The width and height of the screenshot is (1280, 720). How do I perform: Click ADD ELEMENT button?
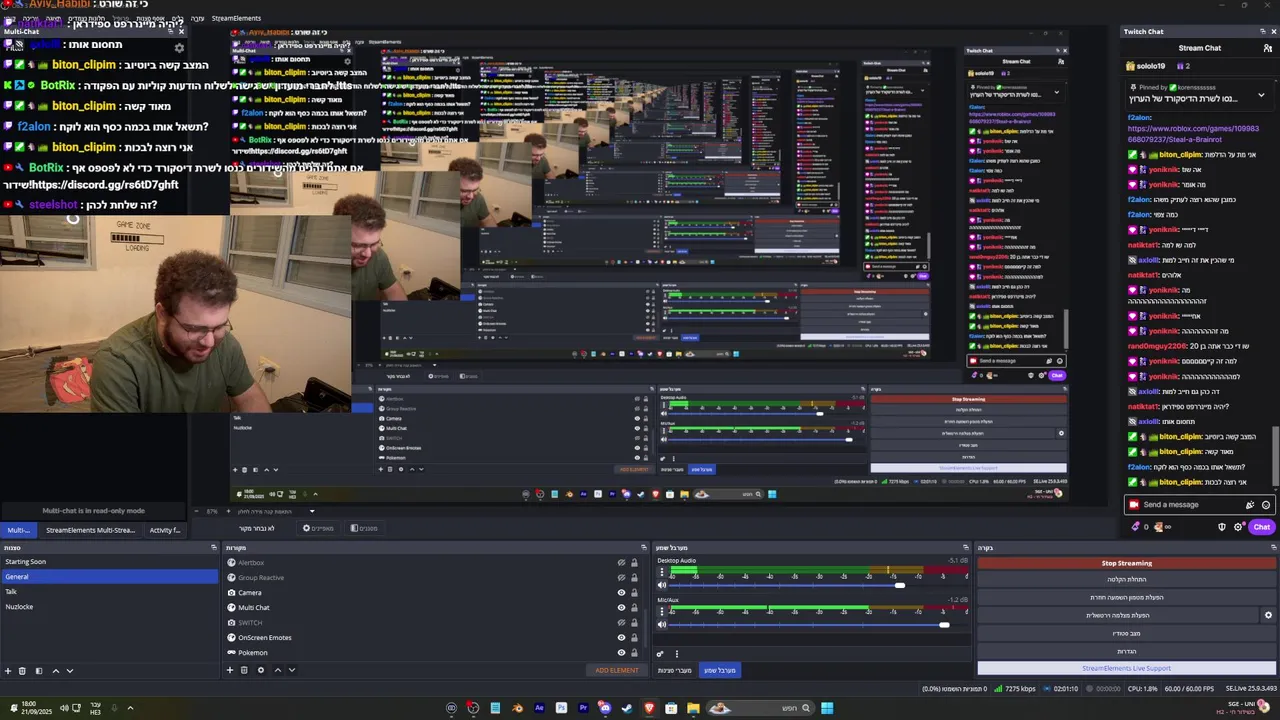[x=617, y=670]
